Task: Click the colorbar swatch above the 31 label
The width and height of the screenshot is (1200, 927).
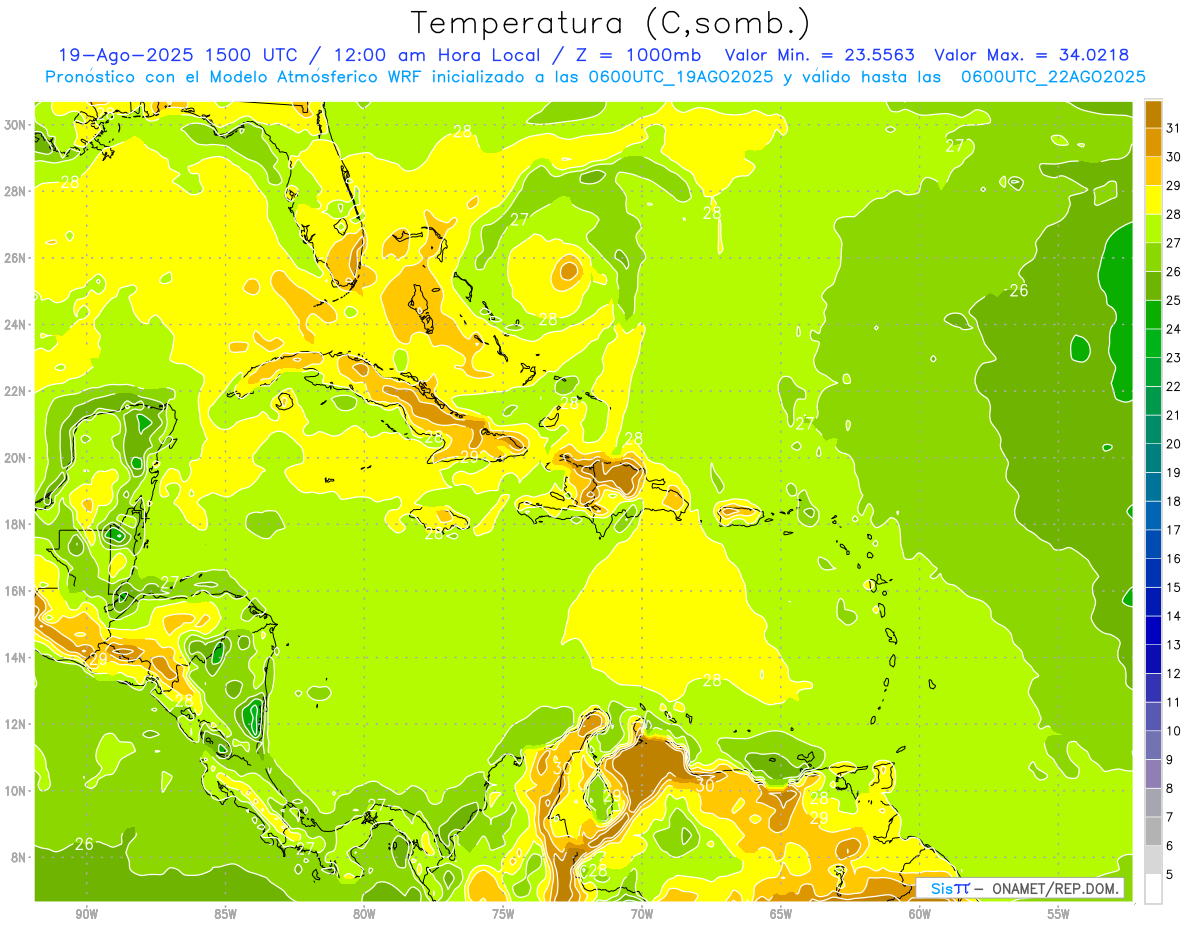Action: click(x=1153, y=113)
